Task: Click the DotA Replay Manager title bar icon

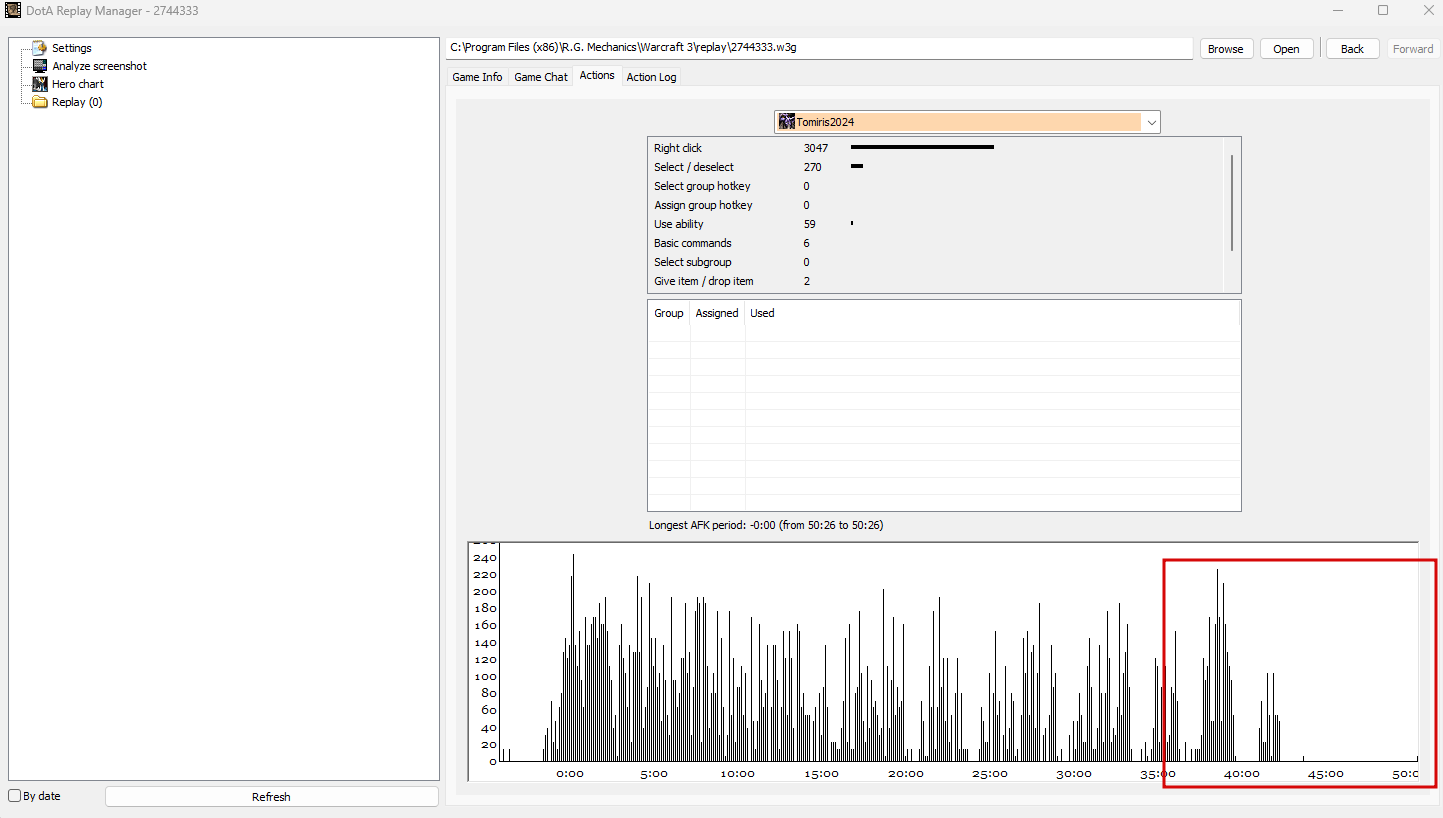Action: coord(13,11)
